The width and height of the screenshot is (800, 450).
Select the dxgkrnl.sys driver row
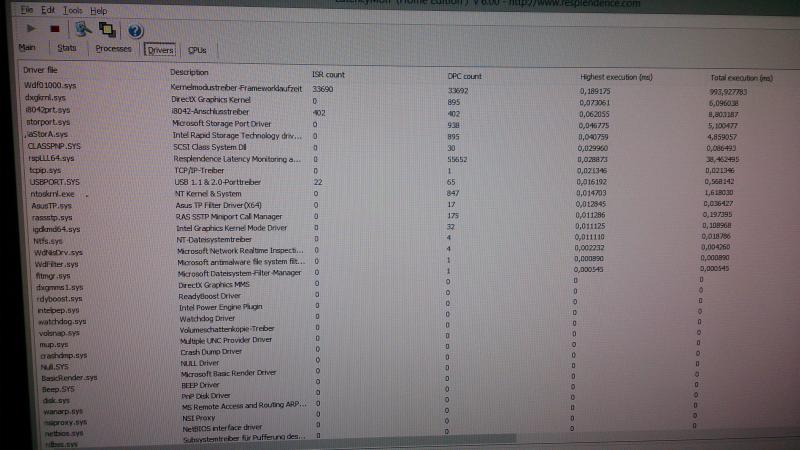[45, 97]
